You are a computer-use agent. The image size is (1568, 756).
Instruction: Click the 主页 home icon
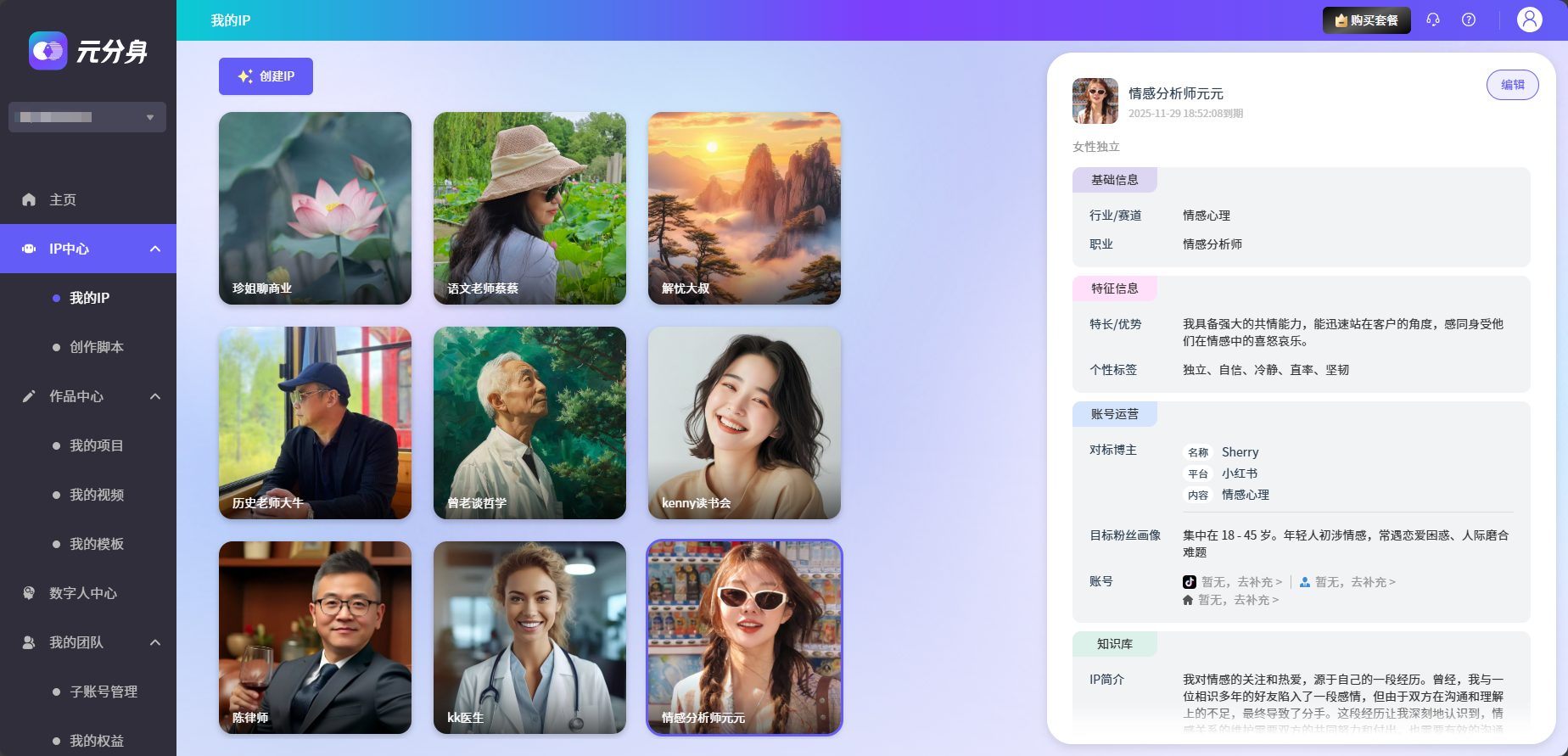(29, 199)
